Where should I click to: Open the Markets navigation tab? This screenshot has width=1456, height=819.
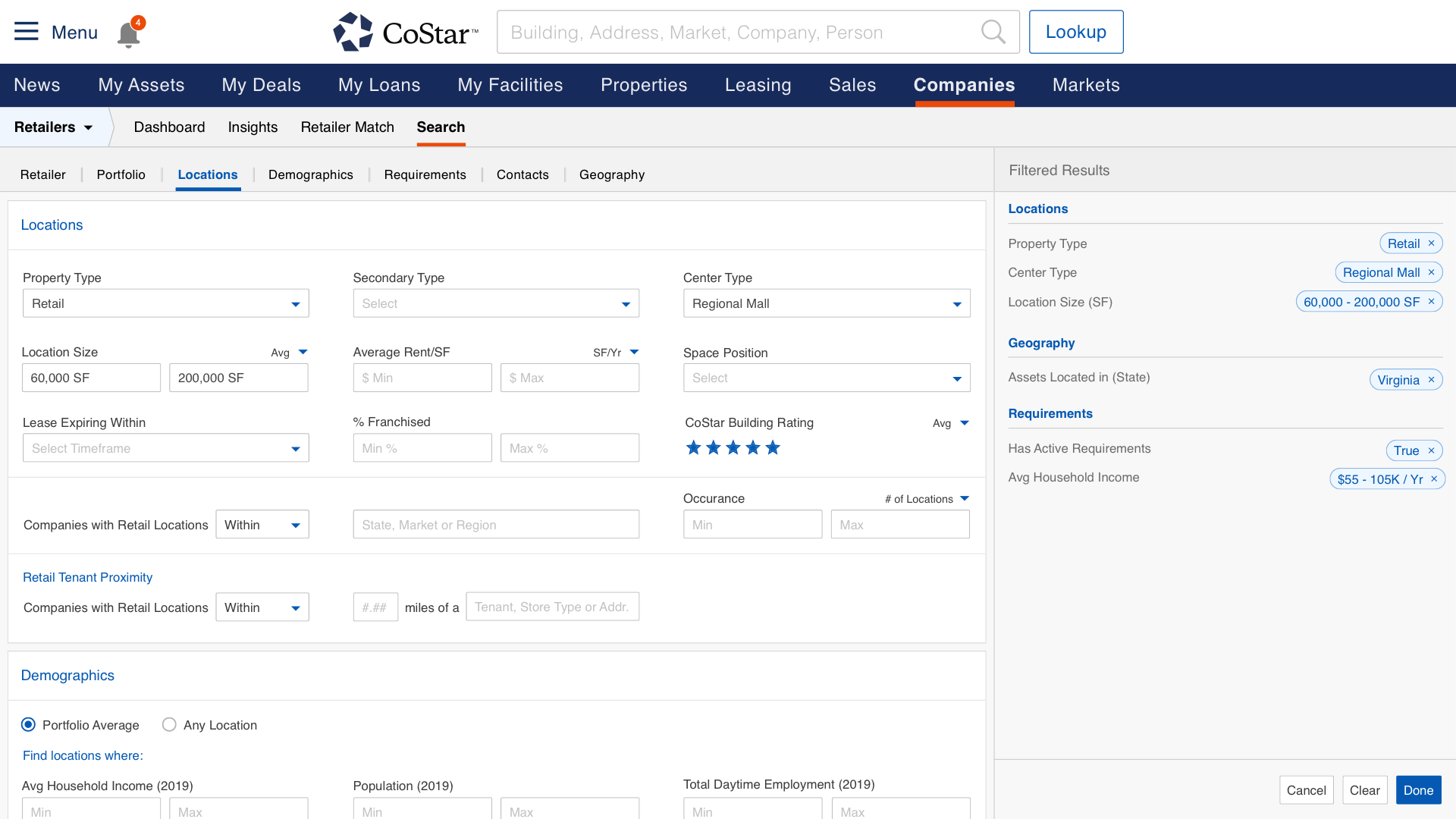point(1086,85)
